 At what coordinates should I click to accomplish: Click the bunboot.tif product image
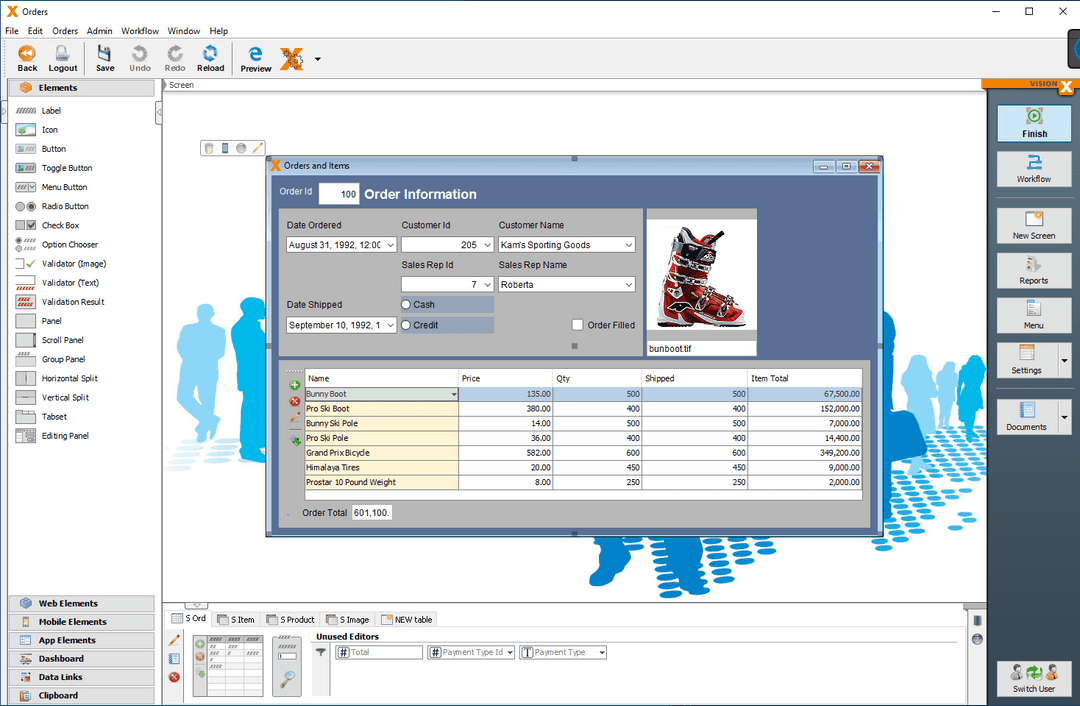click(x=701, y=275)
